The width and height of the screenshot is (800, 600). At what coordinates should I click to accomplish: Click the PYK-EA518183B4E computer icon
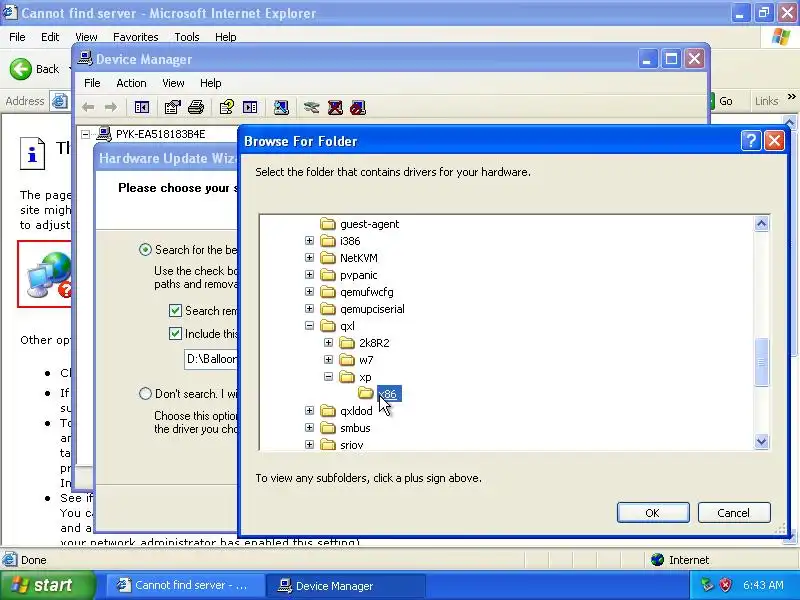pyautogui.click(x=104, y=134)
